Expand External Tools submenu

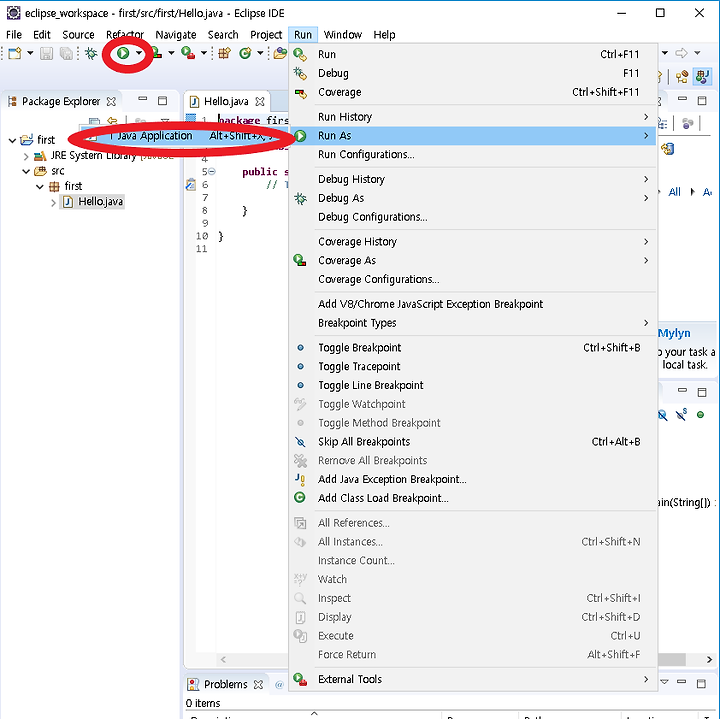click(x=472, y=679)
